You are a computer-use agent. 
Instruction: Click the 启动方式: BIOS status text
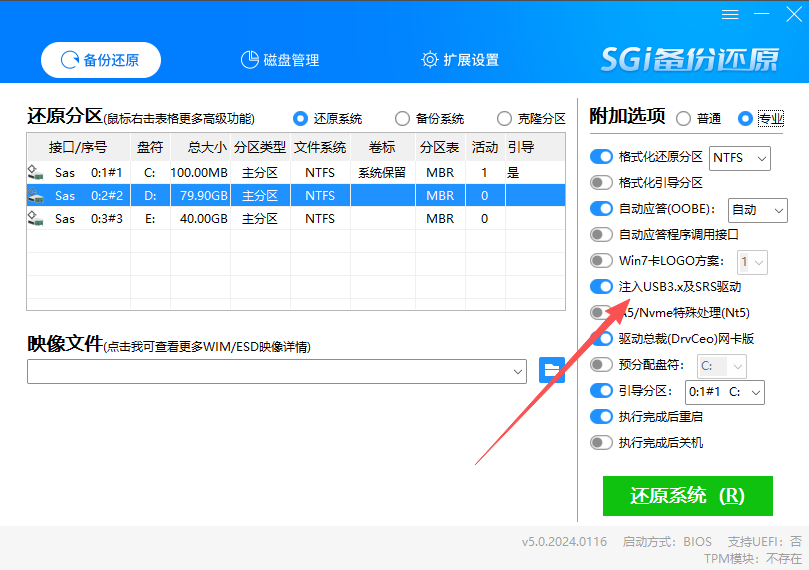coord(667,542)
